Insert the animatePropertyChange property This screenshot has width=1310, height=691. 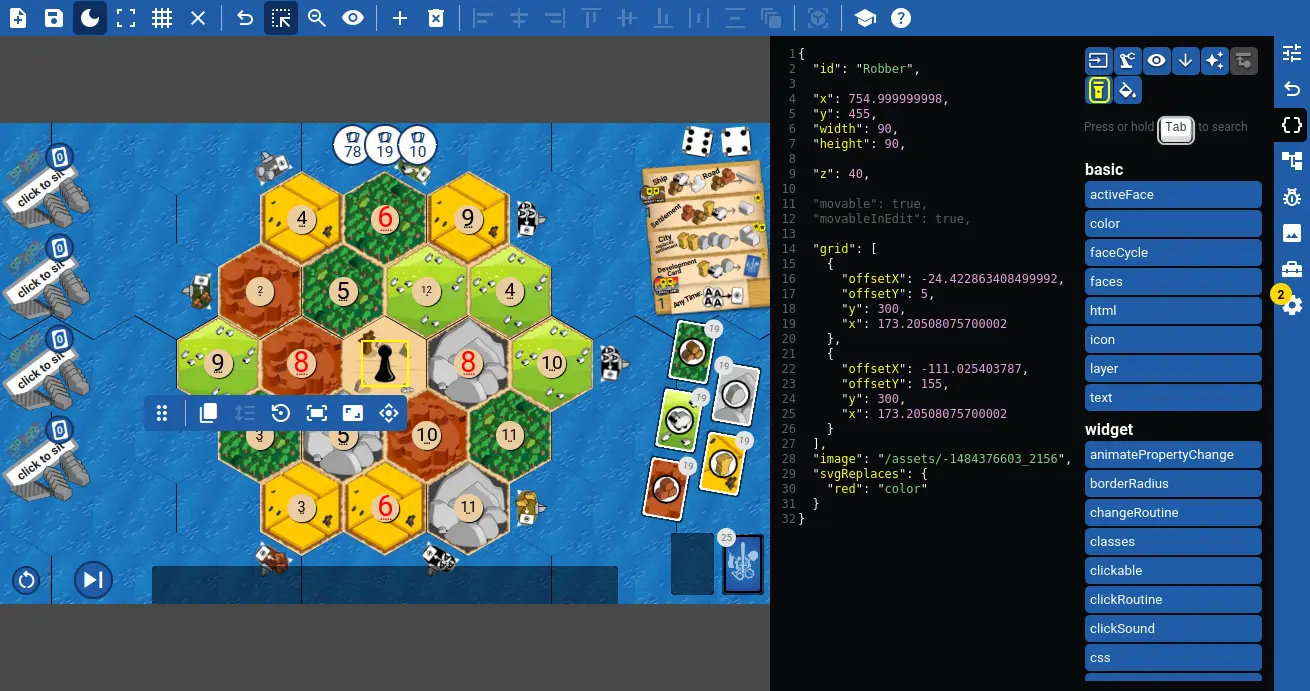click(x=1173, y=455)
